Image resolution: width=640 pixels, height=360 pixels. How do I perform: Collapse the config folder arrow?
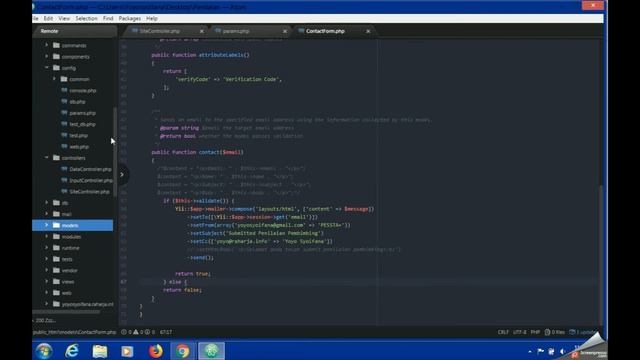(x=47, y=67)
